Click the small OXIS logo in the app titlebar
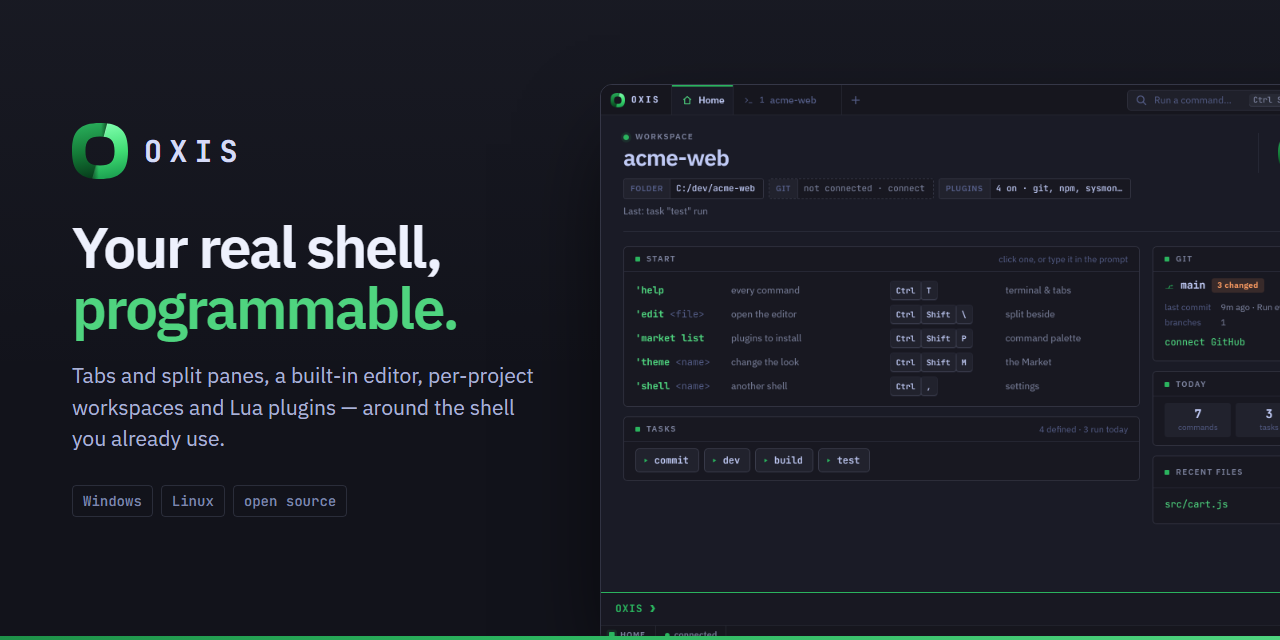The height and width of the screenshot is (640, 1280). click(618, 100)
